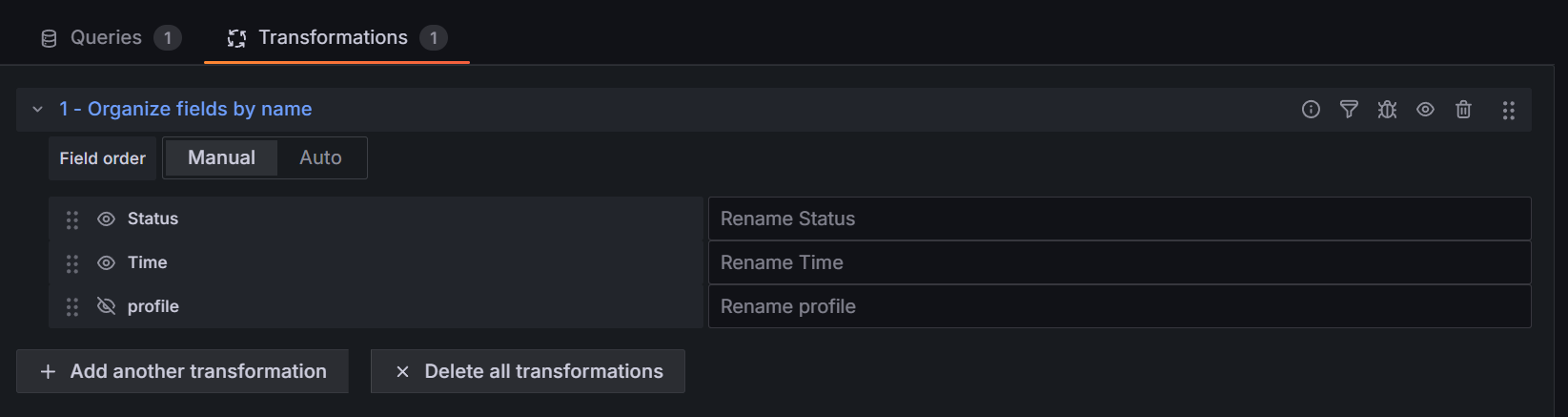Click the Rename Status input field
Viewport: 1568px width, 417px height.
(1119, 219)
